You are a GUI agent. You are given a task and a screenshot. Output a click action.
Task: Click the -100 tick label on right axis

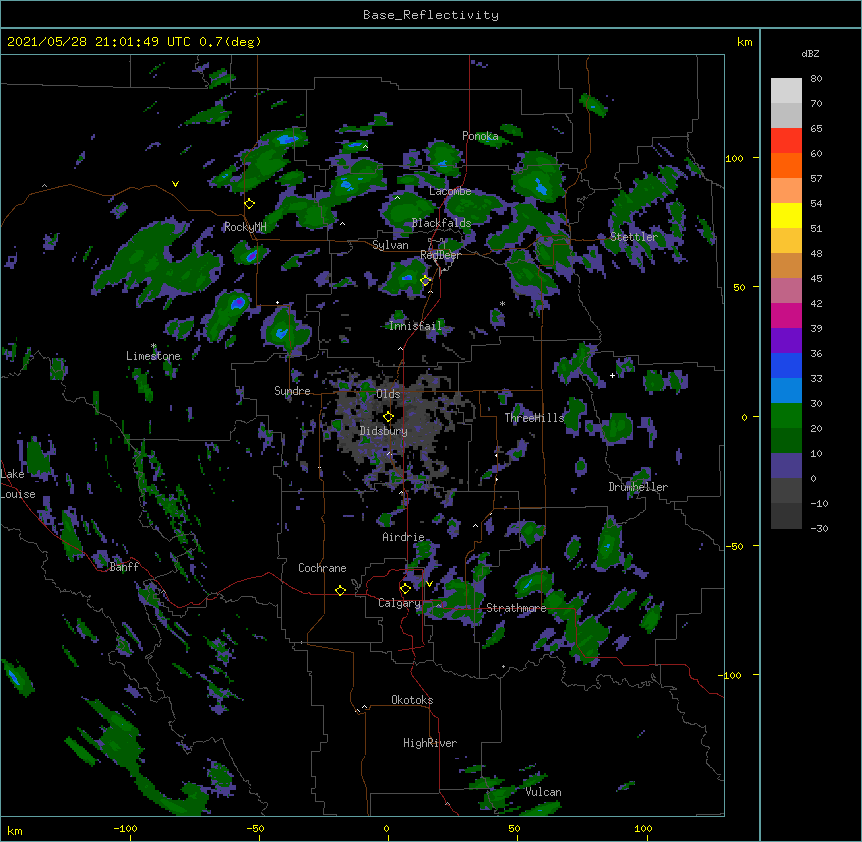pos(731,675)
